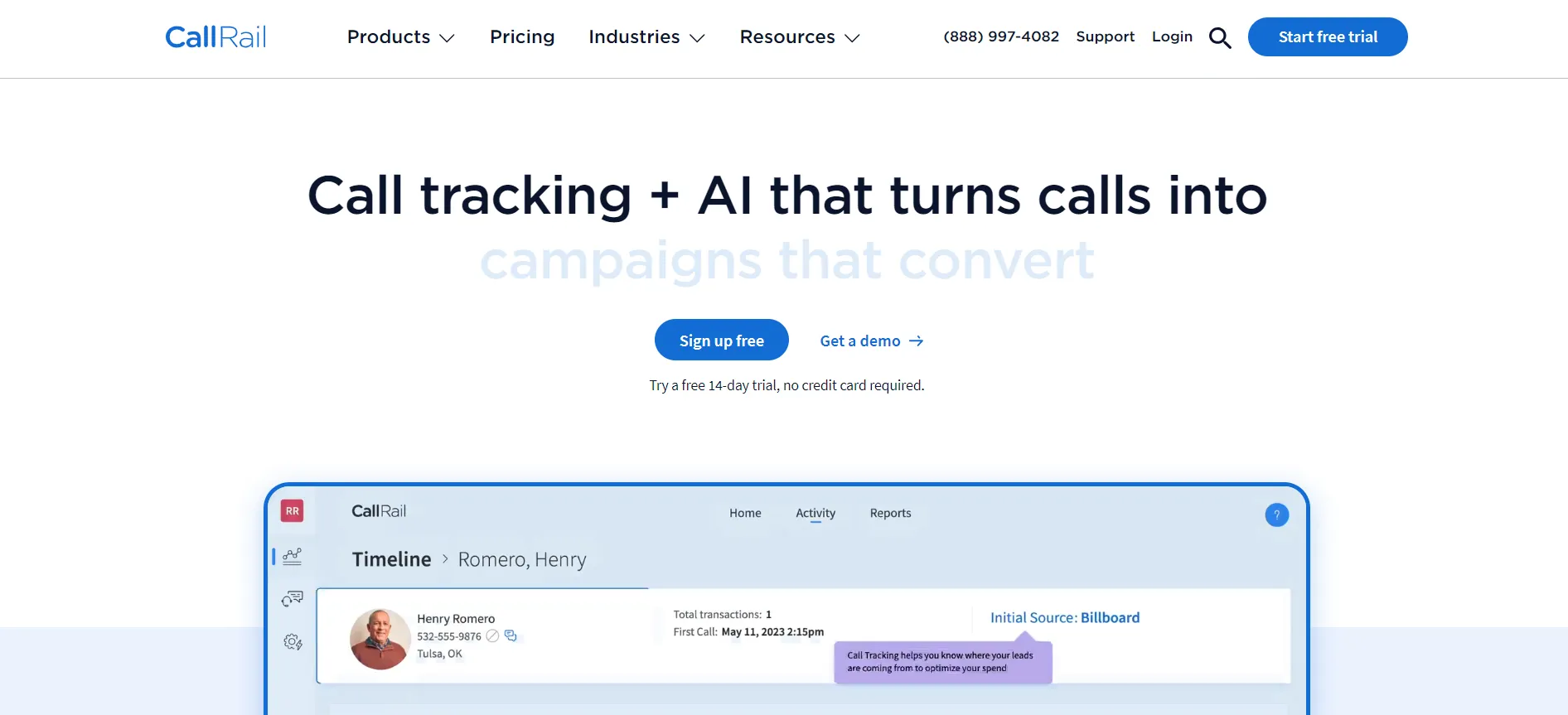Click Henry Romero's profile photo
The height and width of the screenshot is (715, 1568).
point(380,639)
